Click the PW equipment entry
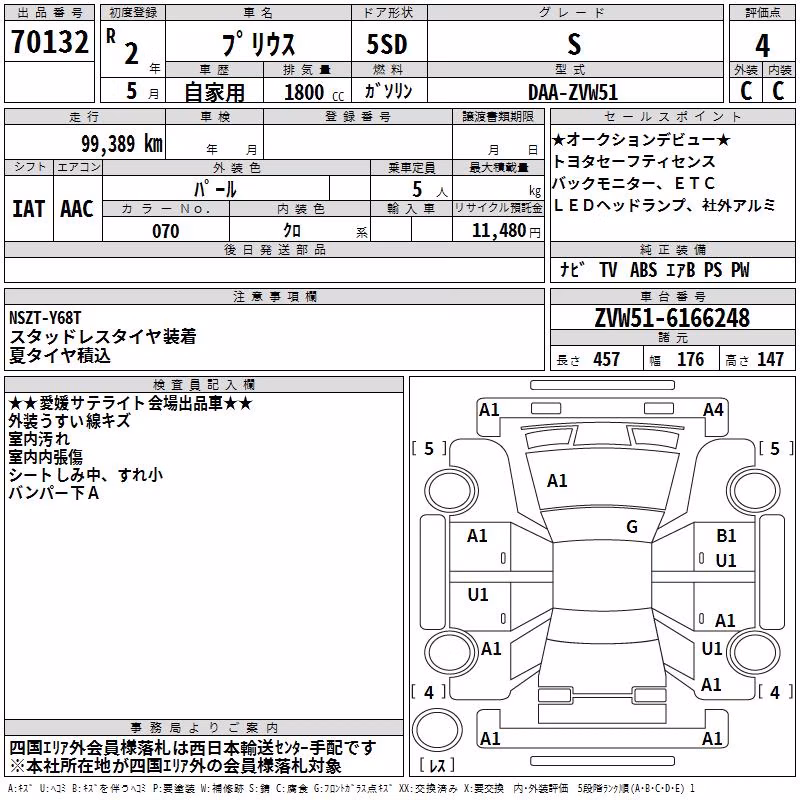This screenshot has height=800, width=800. pyautogui.click(x=740, y=269)
